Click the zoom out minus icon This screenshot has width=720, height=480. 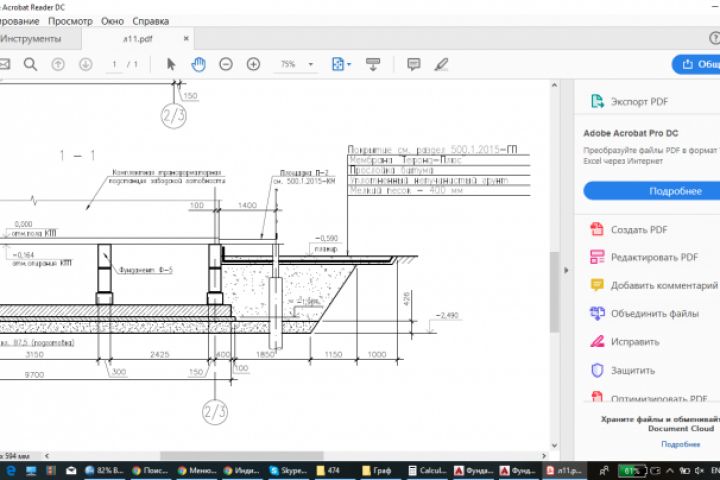click(x=226, y=64)
